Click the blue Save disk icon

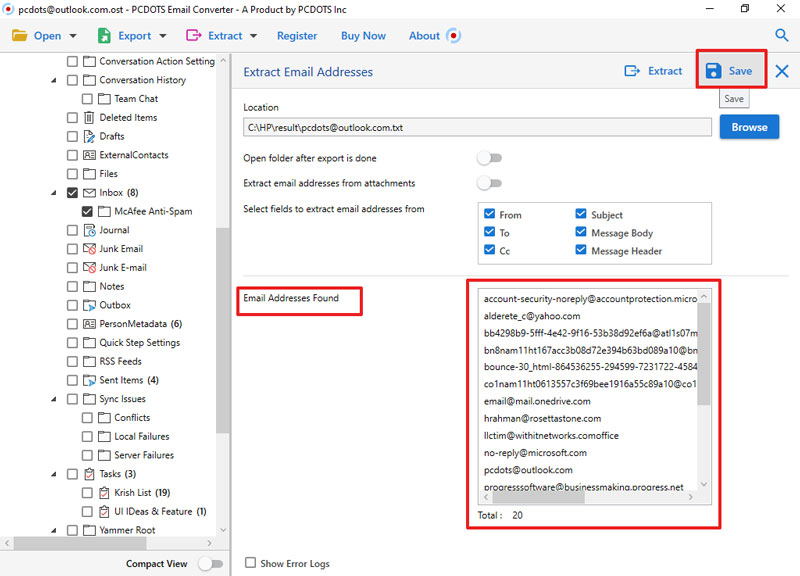pos(712,71)
